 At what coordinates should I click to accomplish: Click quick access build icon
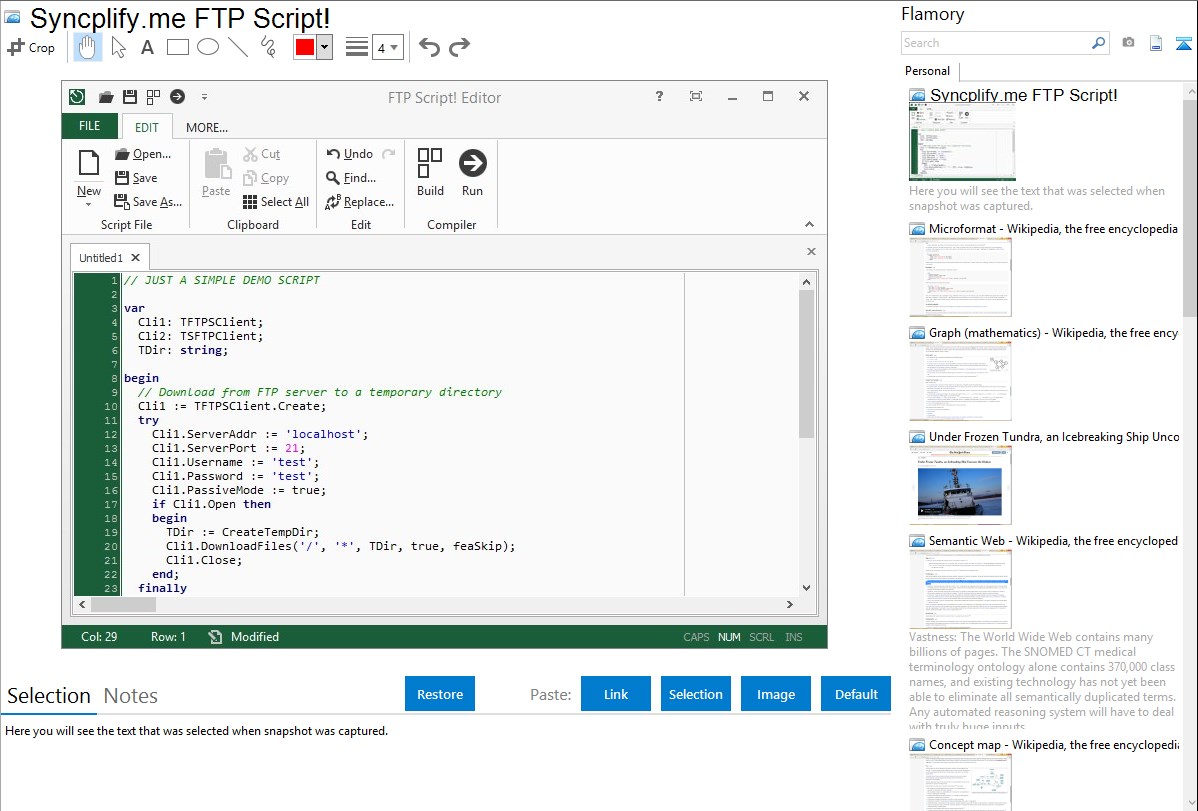click(154, 97)
